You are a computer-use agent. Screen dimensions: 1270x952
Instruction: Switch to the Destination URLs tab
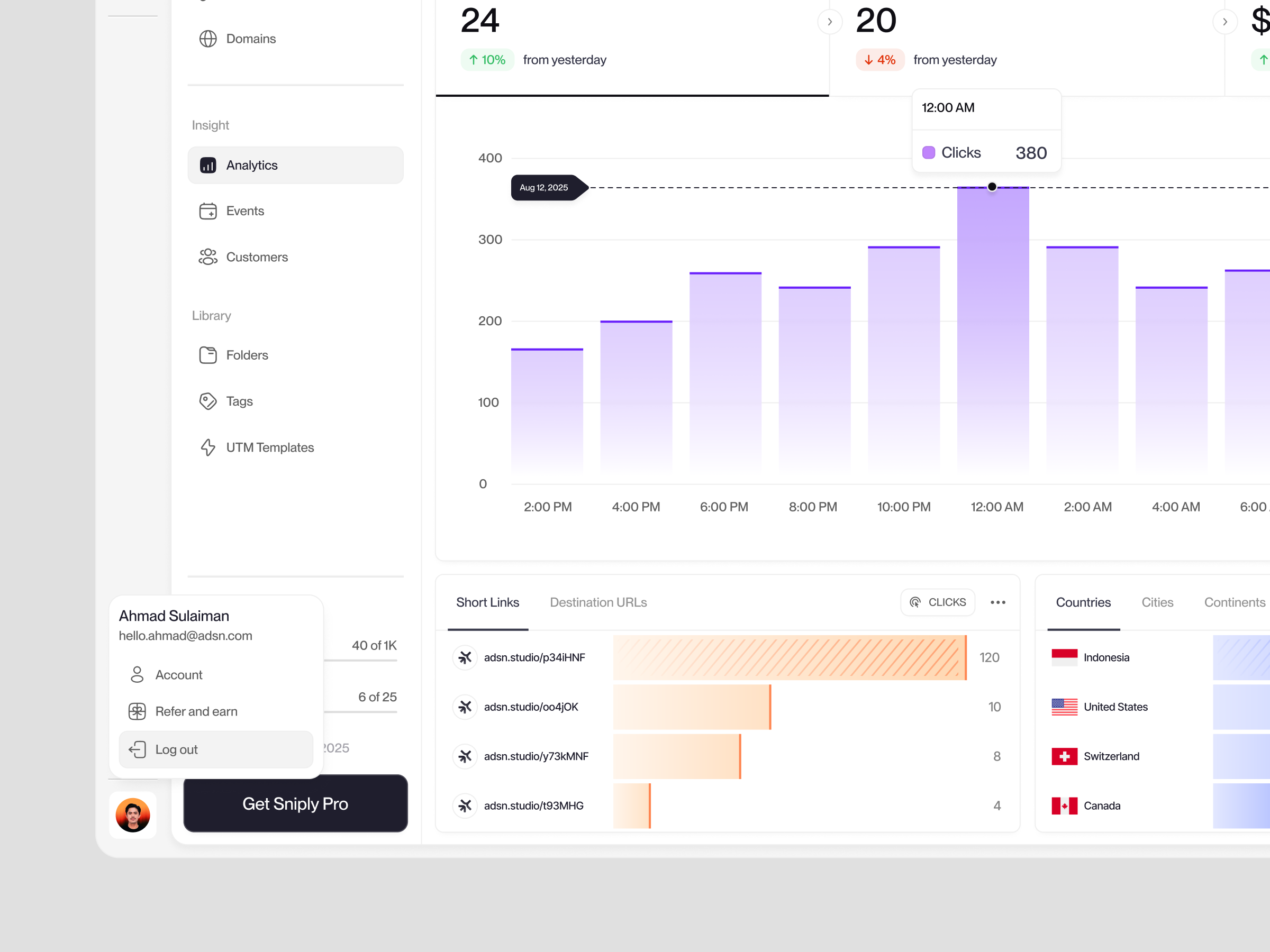pyautogui.click(x=598, y=602)
